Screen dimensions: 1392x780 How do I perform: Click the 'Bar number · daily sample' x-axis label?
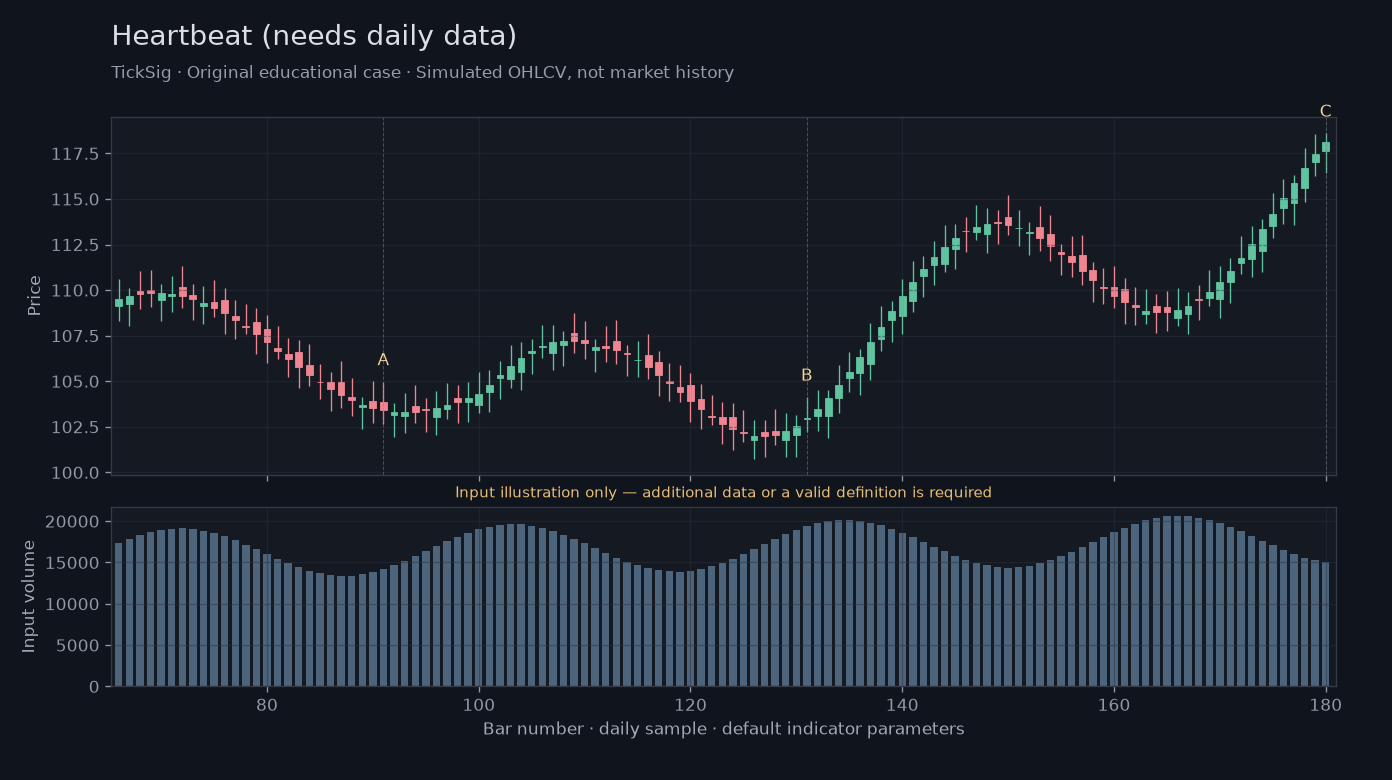coord(723,729)
